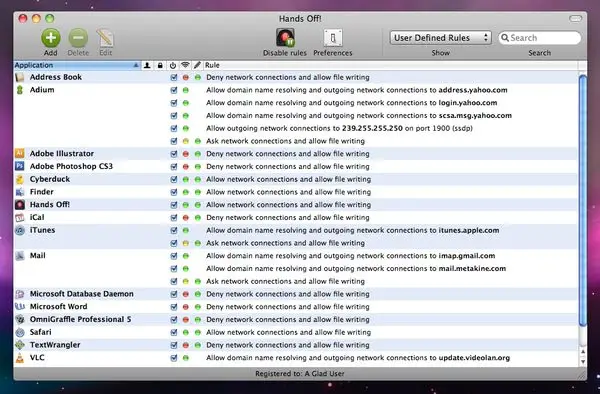This screenshot has height=394, width=600.
Task: Click the green Add rule button
Action: pos(51,37)
